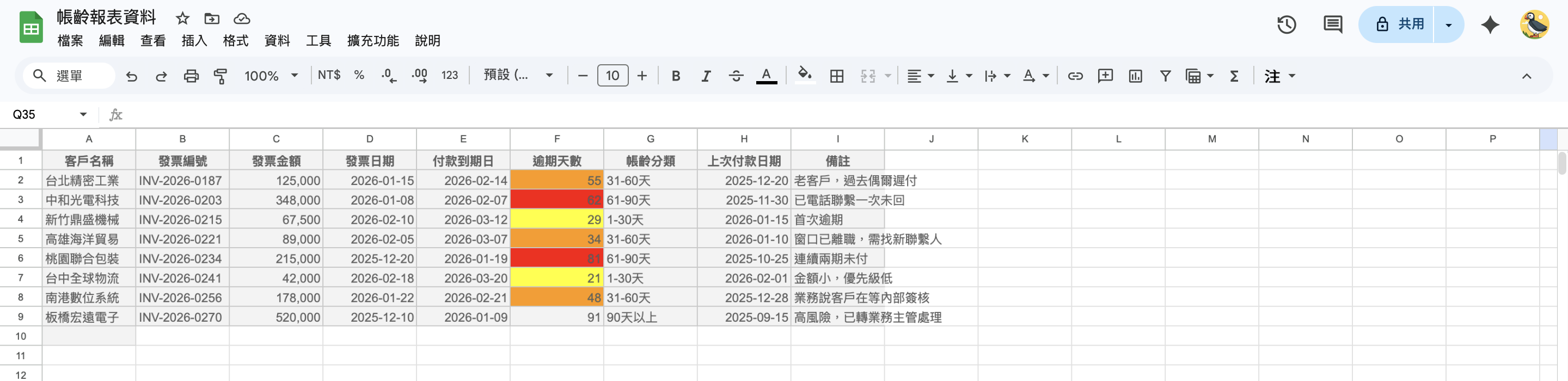The width and height of the screenshot is (1568, 381).
Task: Open the text color picker
Action: point(767,76)
